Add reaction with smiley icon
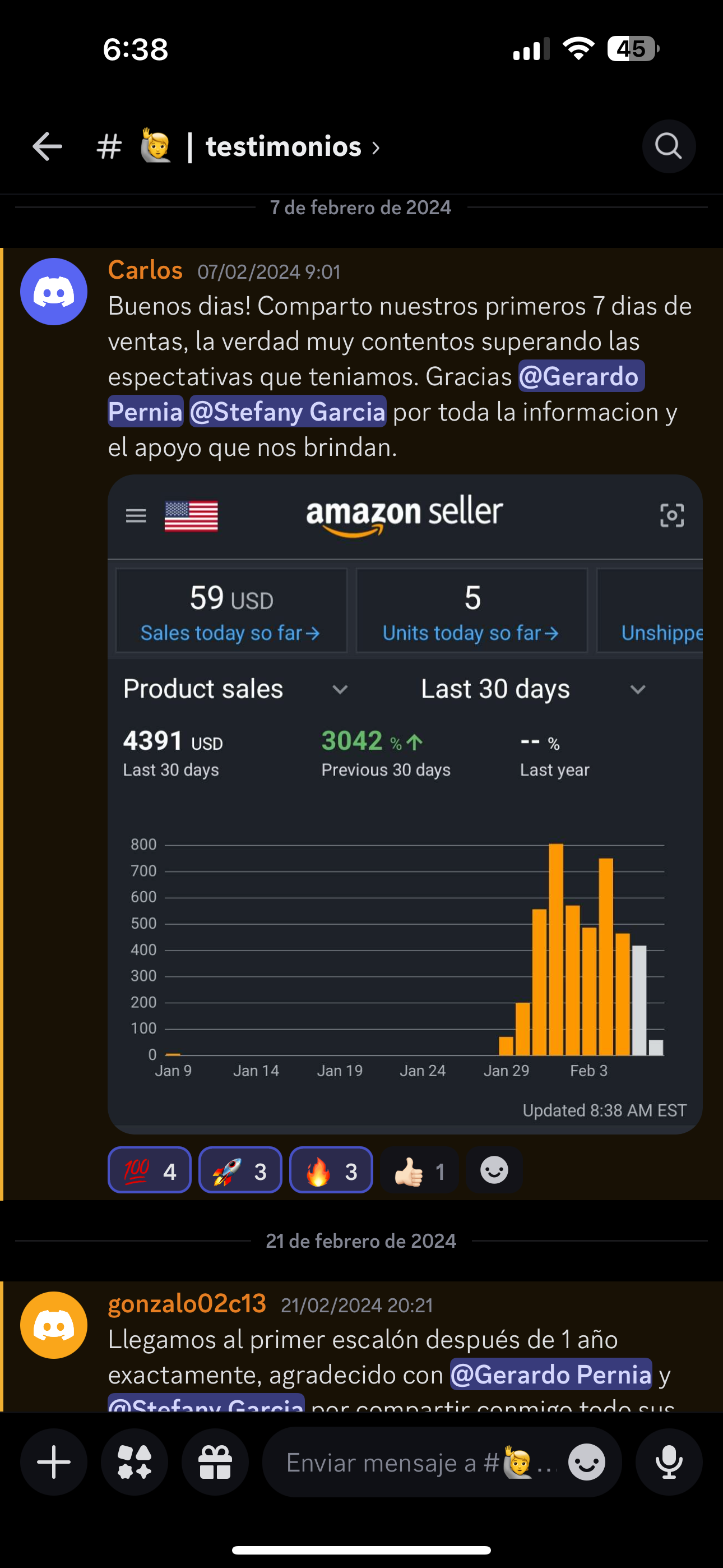The height and width of the screenshot is (1568, 723). pos(494,1170)
